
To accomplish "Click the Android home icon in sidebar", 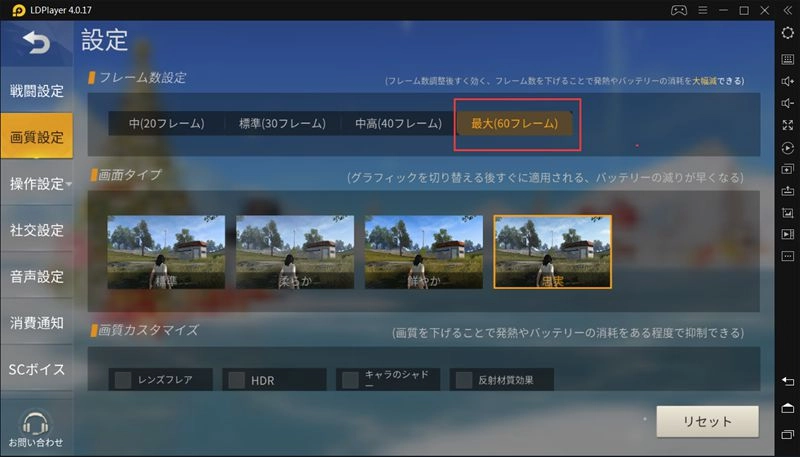I will click(x=788, y=408).
